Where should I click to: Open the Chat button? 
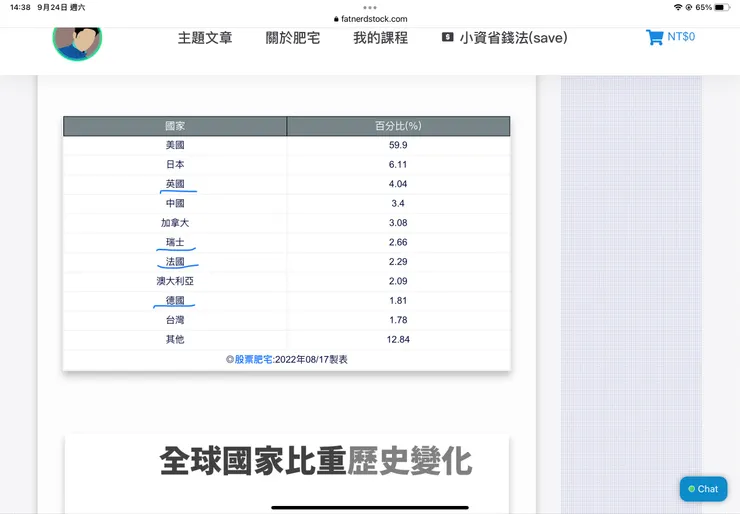point(703,489)
